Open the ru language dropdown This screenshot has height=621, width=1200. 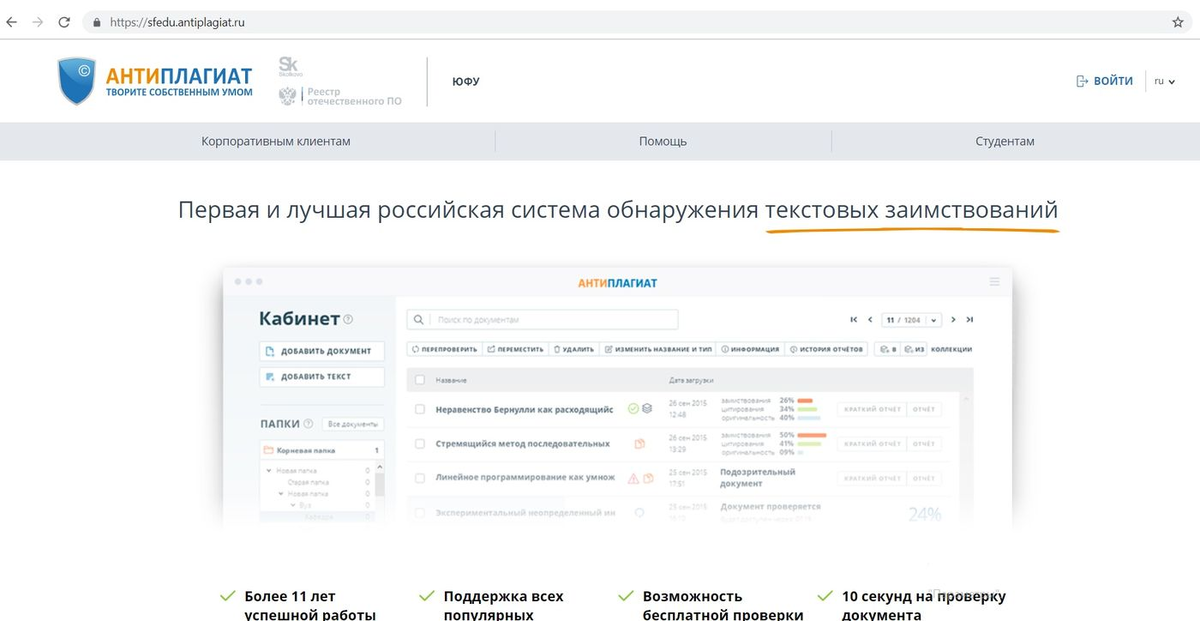tap(1165, 81)
